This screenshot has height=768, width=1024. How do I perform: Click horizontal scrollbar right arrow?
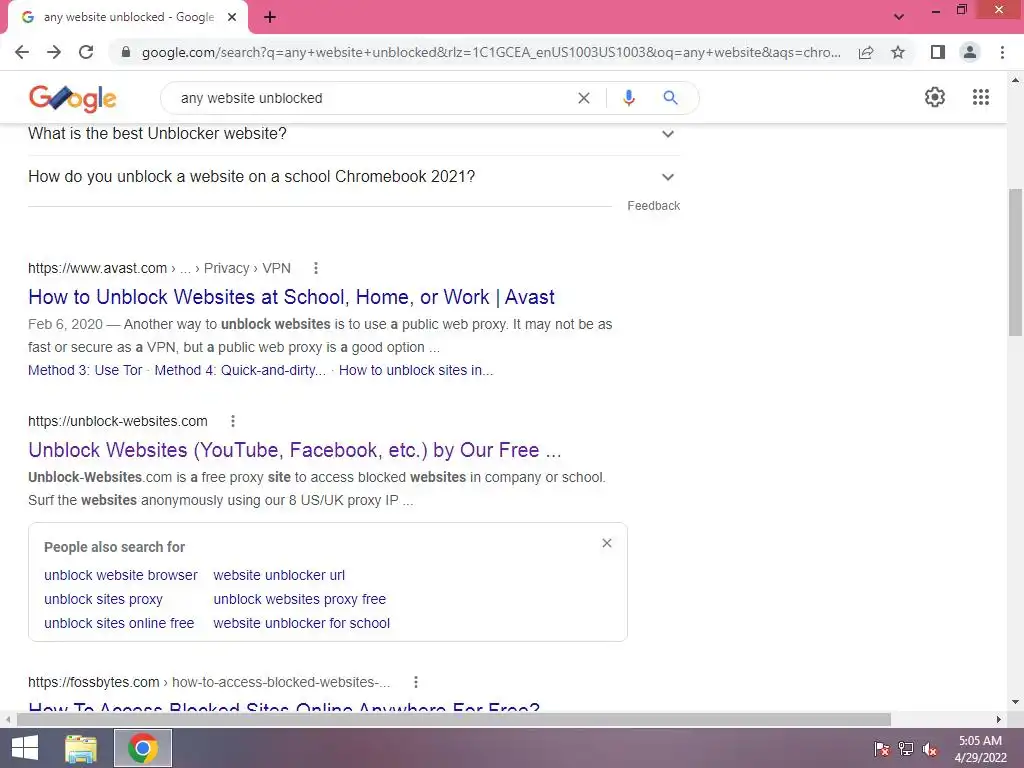click(999, 719)
